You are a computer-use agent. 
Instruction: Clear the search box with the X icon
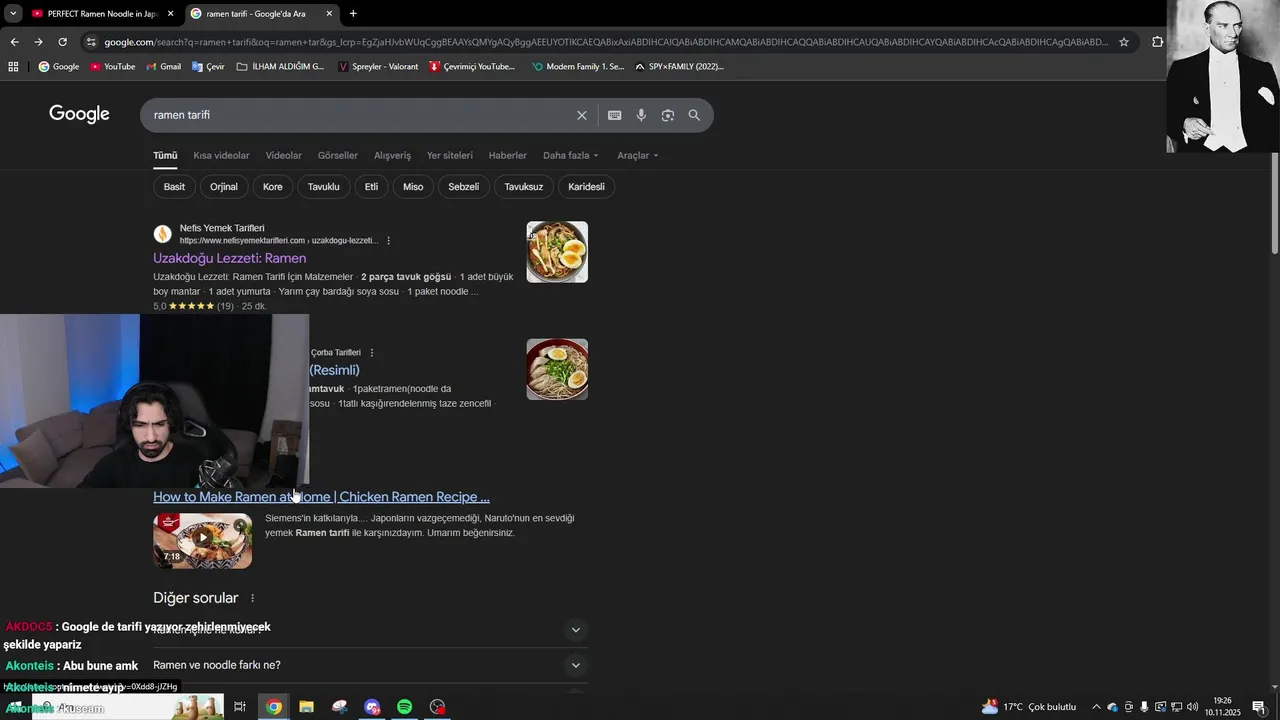click(x=581, y=115)
